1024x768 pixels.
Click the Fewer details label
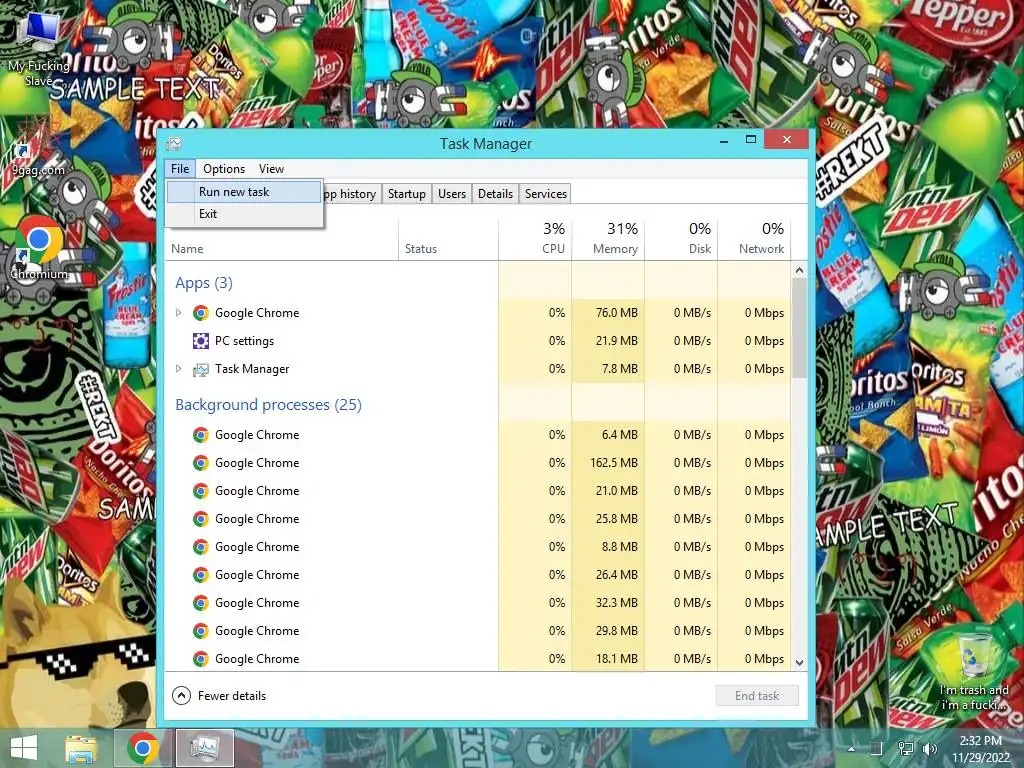pyautogui.click(x=232, y=696)
